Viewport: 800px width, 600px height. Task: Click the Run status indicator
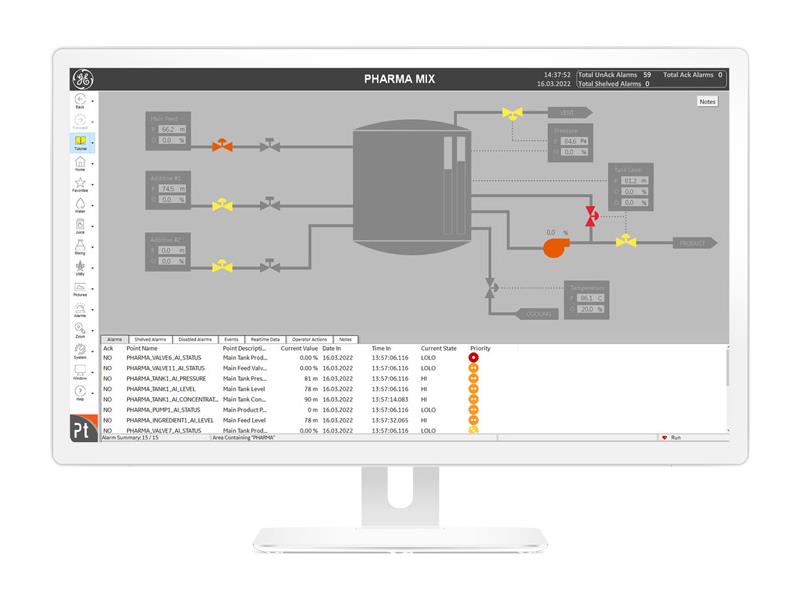pyautogui.click(x=671, y=438)
